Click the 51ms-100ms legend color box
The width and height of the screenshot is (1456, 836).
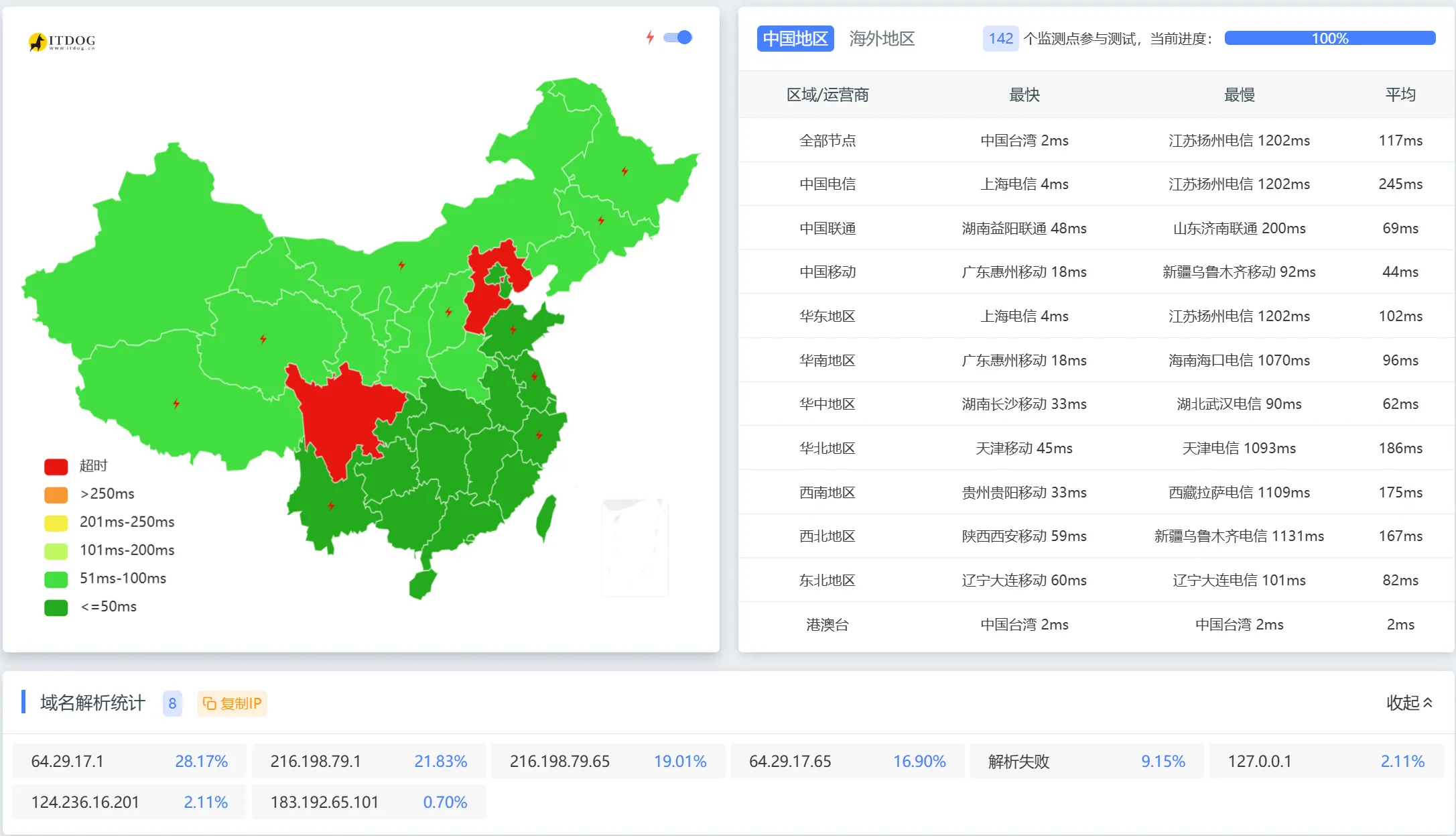[56, 579]
